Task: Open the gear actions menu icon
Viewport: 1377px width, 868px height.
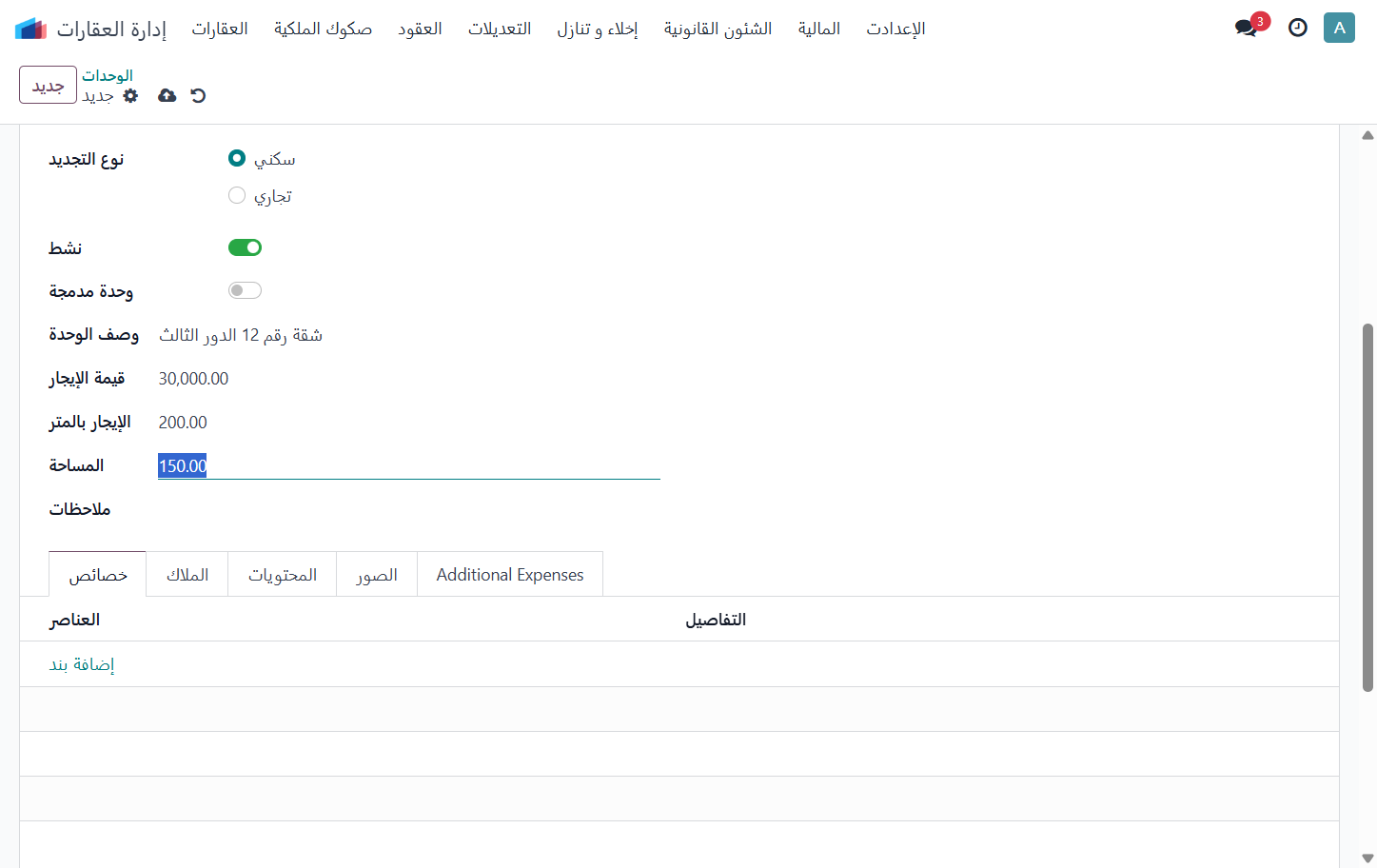Action: tap(131, 95)
